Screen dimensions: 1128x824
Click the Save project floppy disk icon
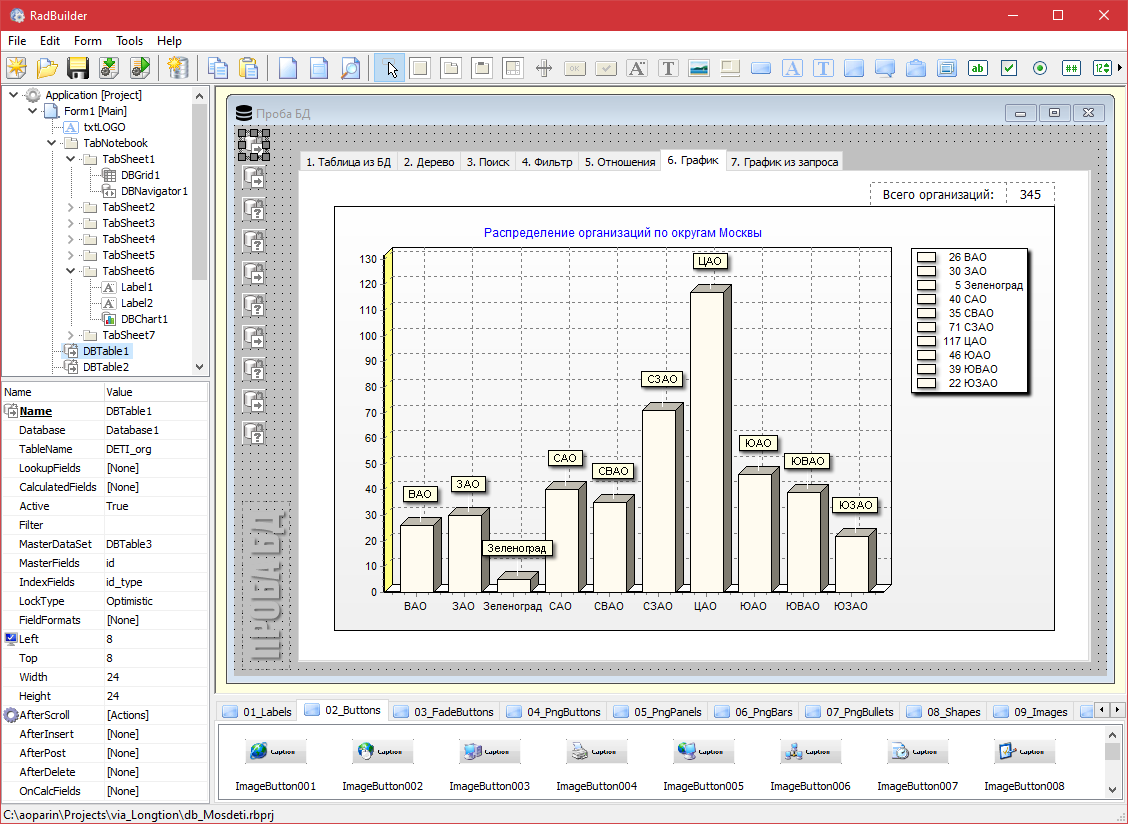[x=78, y=68]
